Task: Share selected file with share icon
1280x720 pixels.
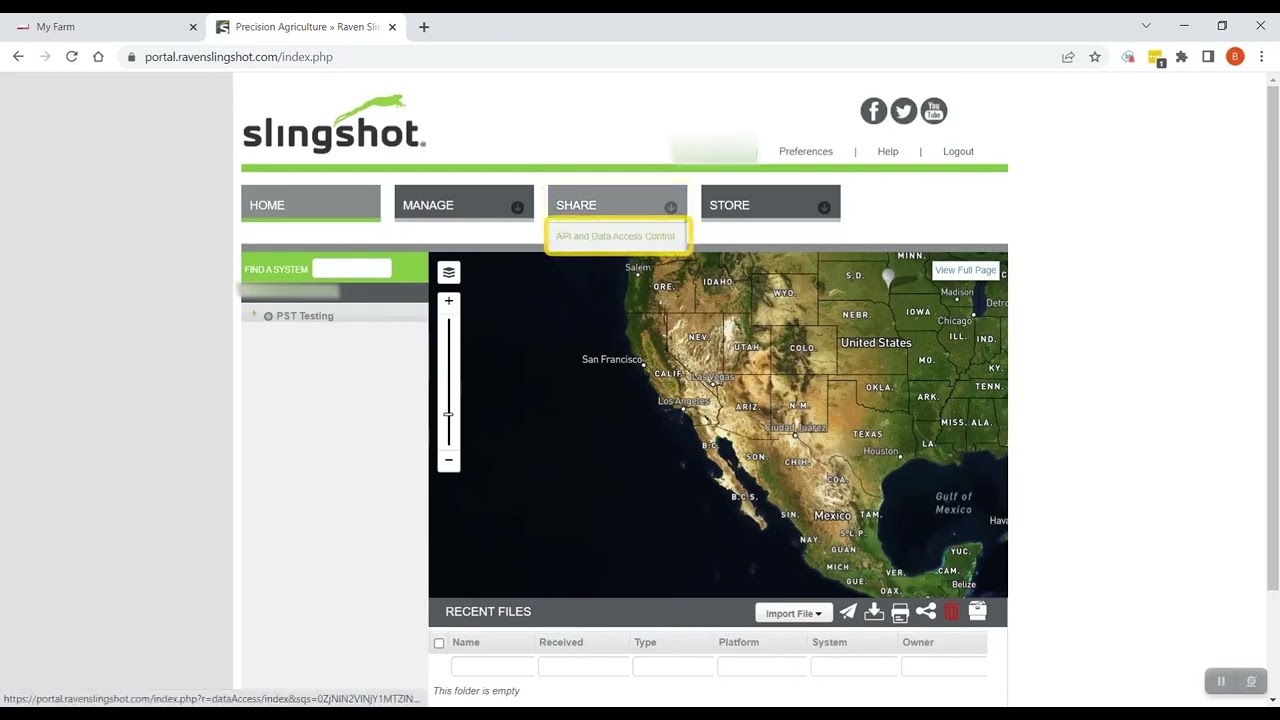Action: pos(926,612)
